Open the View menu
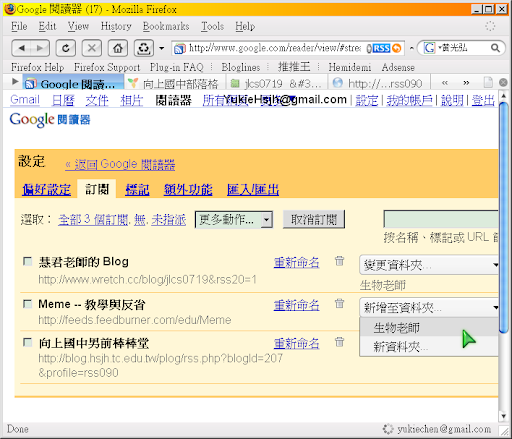The height and width of the screenshot is (439, 512). [x=78, y=26]
